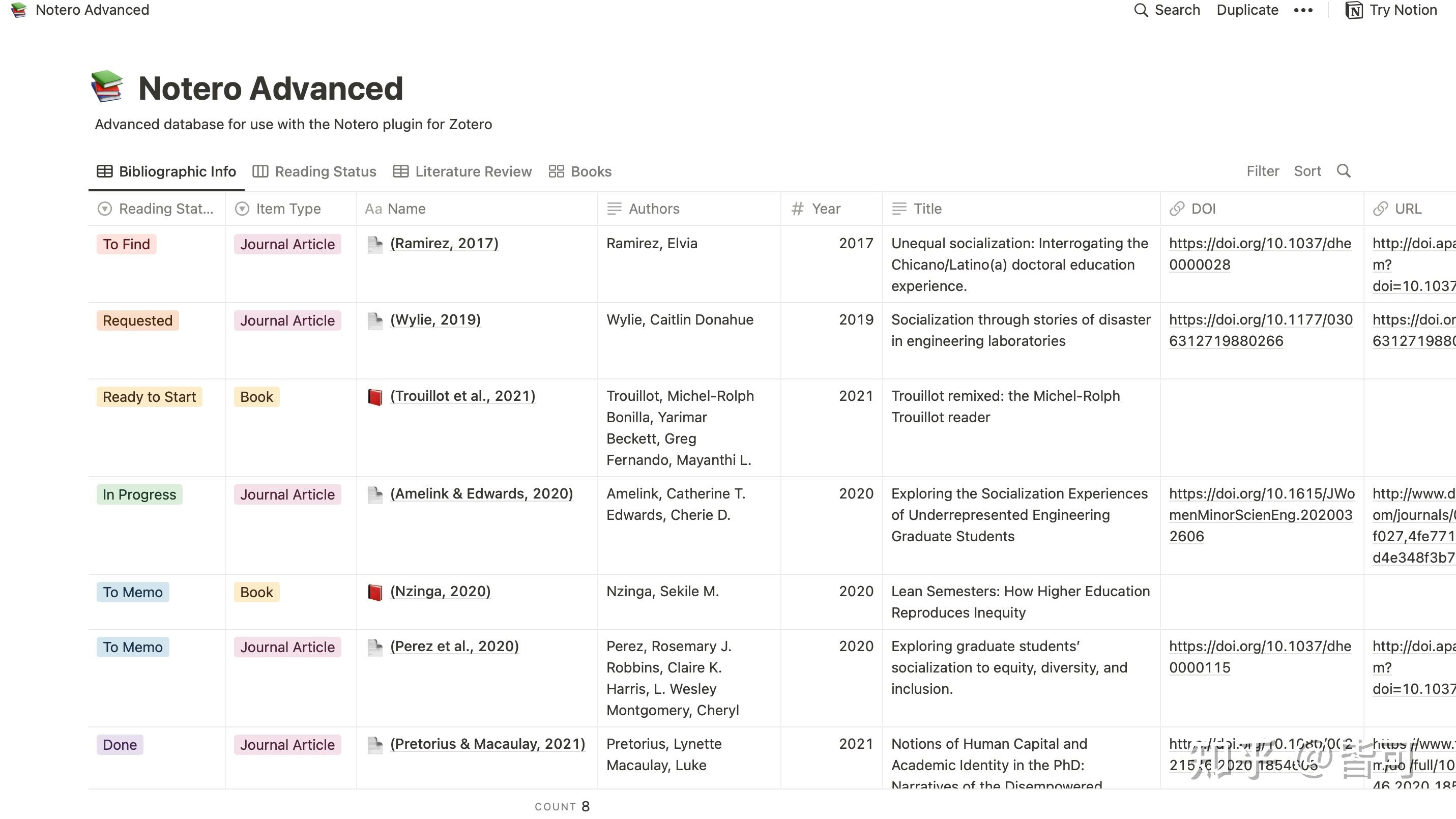Click the page icon beside (Ramirez, 2017)
This screenshot has height=819, width=1456.
[374, 244]
